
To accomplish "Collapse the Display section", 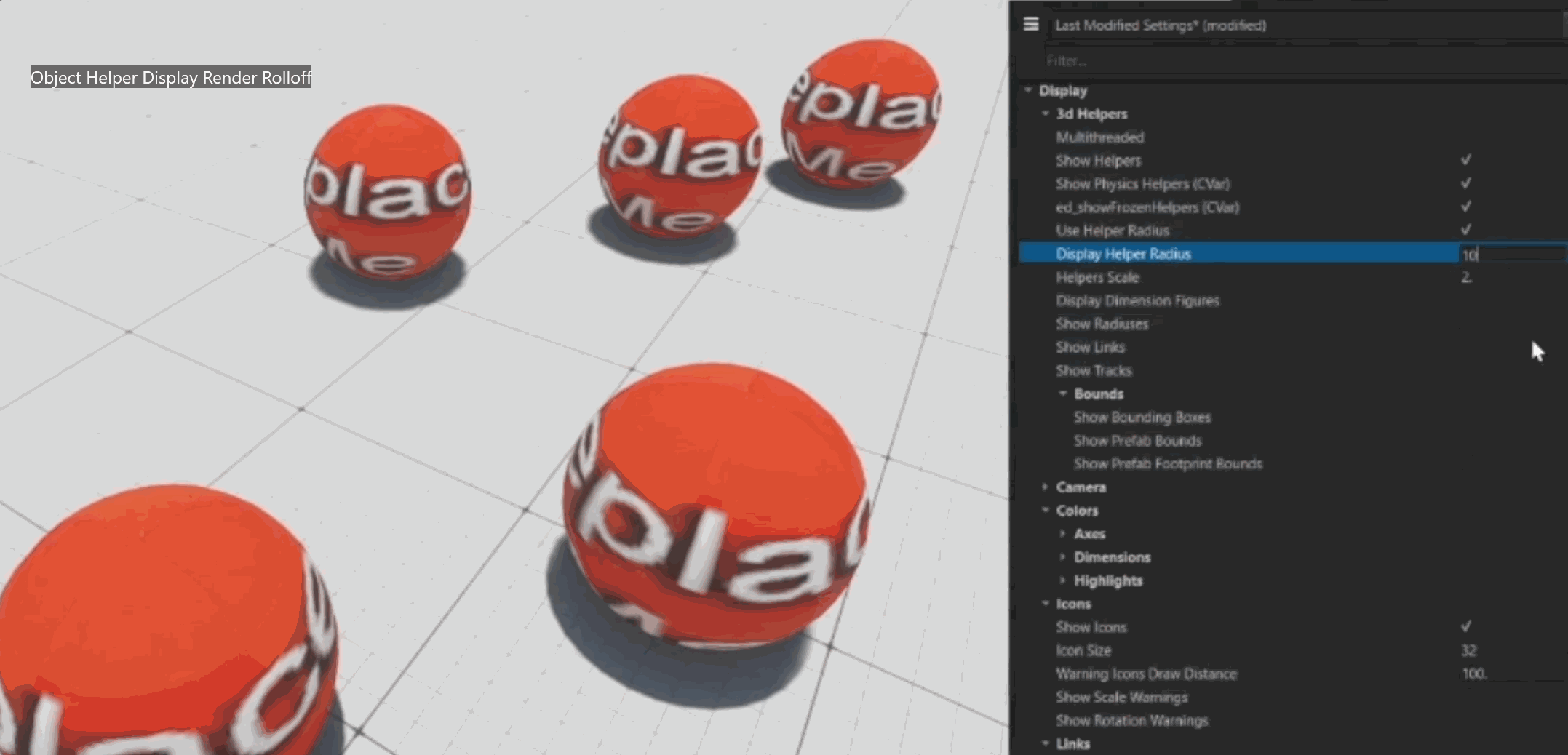I will [x=1028, y=90].
